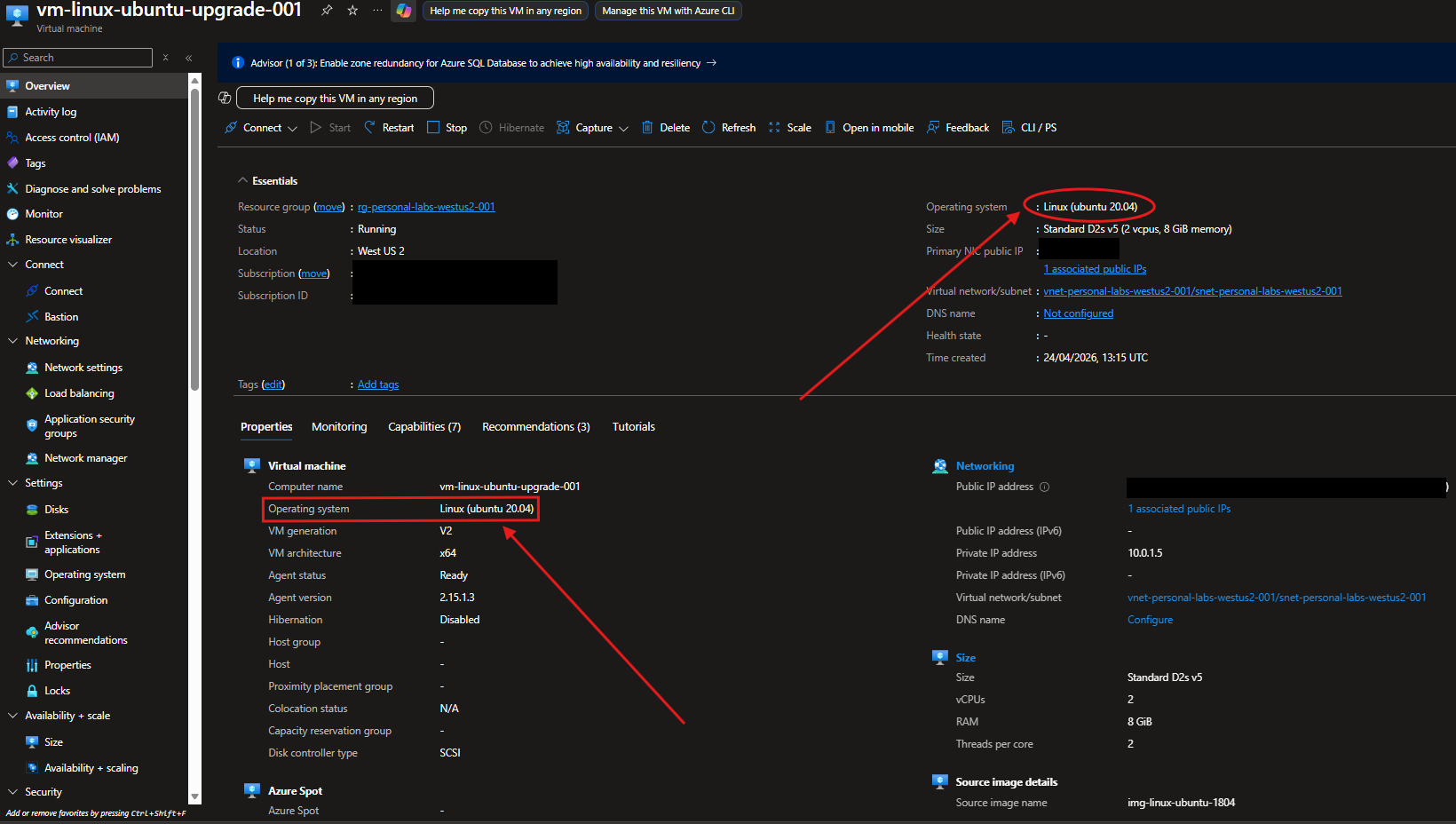
Task: Open Bastion in the sidebar
Action: tap(61, 317)
